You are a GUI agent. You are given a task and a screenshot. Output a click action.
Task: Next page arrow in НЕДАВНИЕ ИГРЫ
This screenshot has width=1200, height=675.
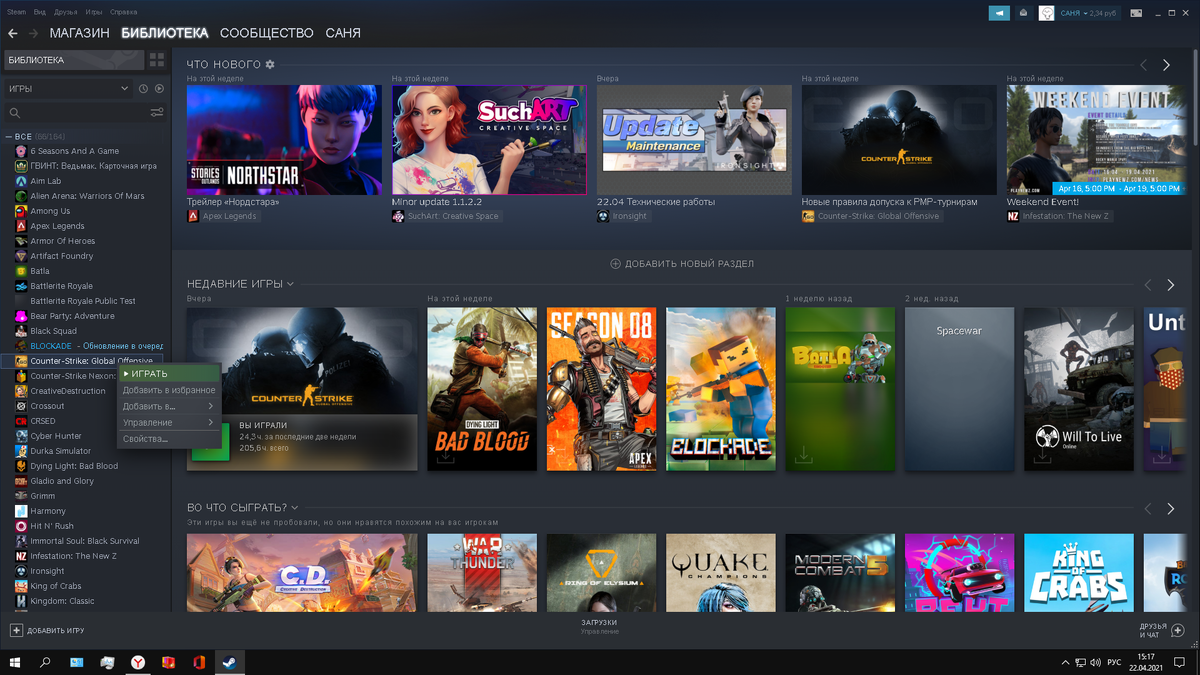(1171, 285)
